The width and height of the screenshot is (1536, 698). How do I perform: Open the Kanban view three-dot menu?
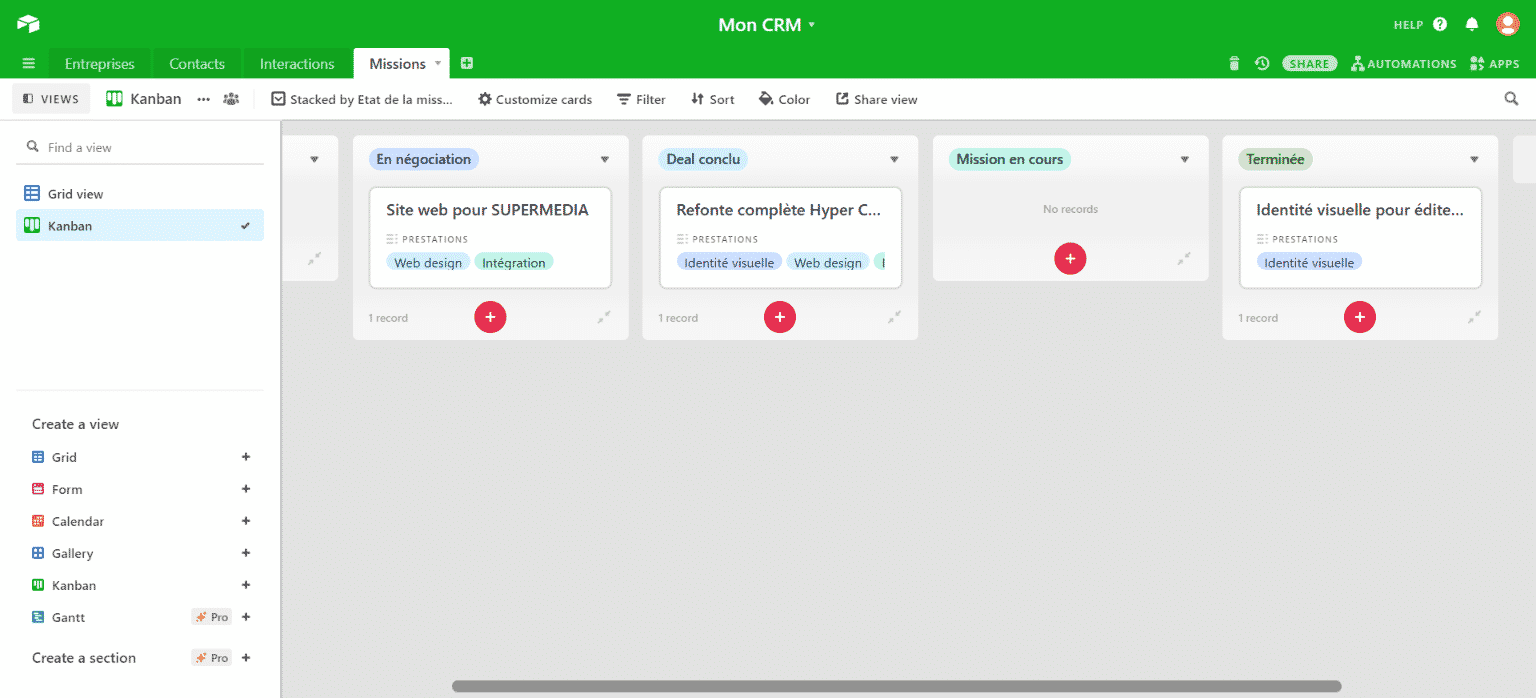204,99
